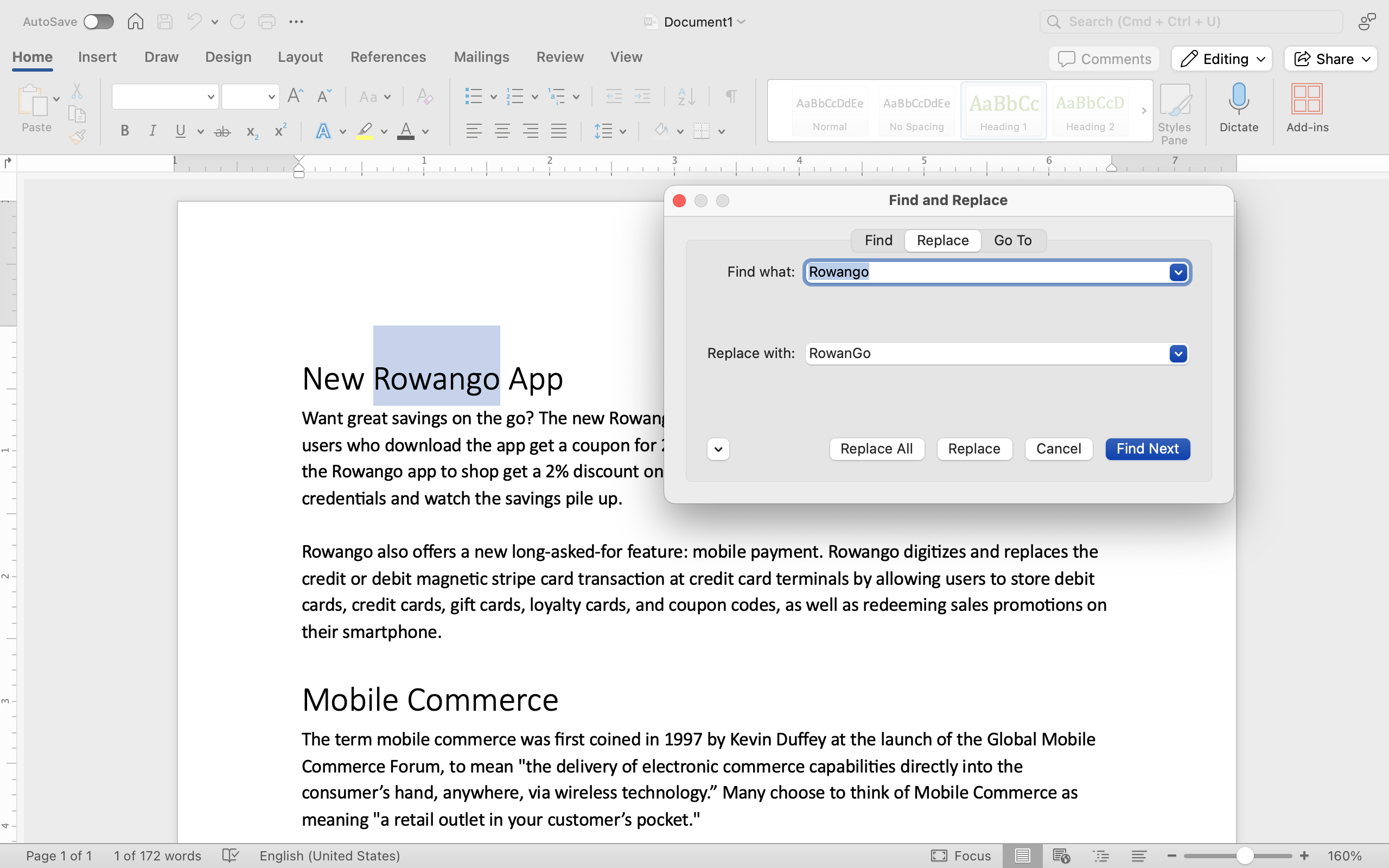
Task: Toggle Underline formatting
Action: [x=180, y=131]
